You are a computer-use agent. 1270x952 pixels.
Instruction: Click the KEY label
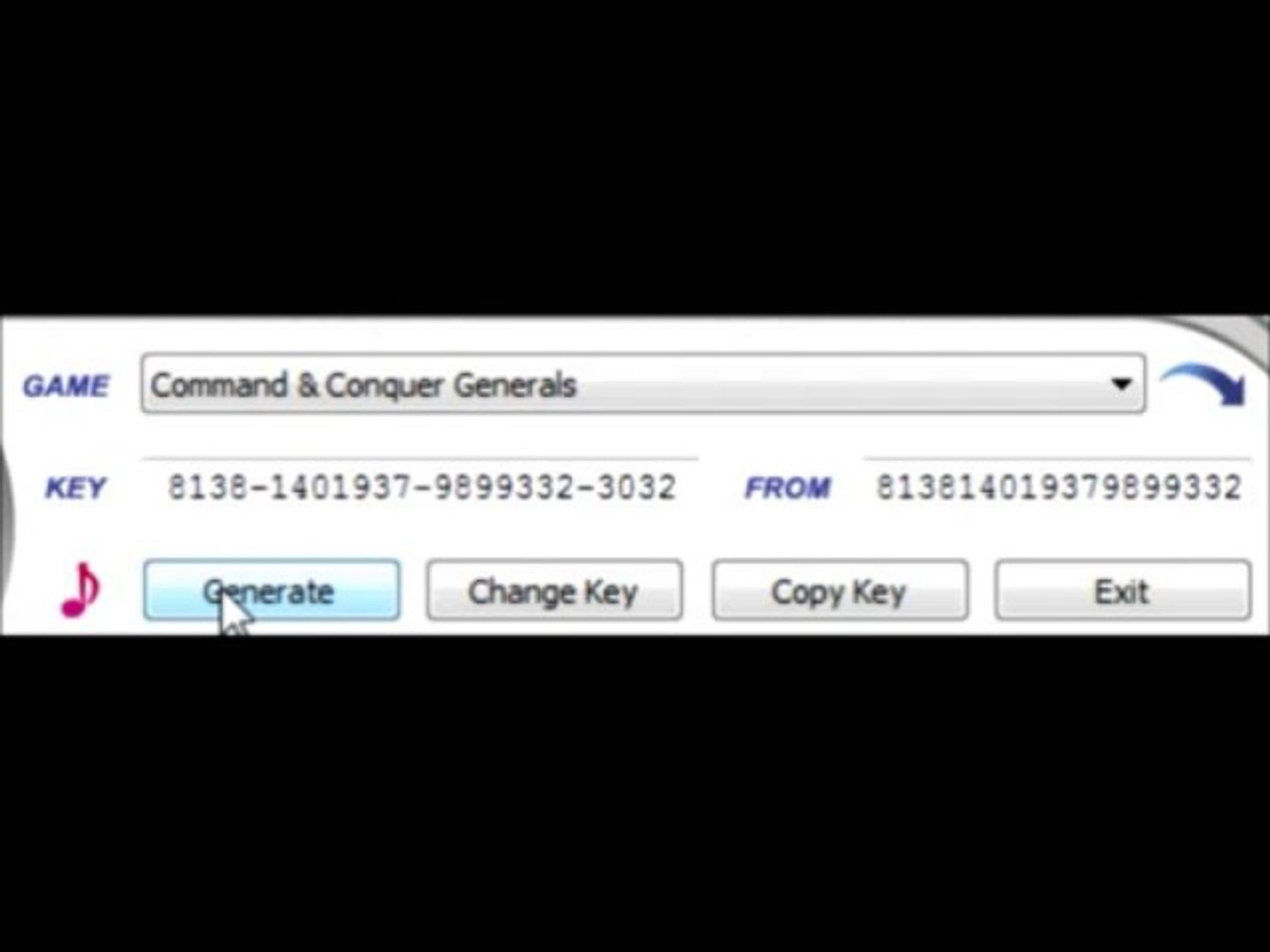(x=76, y=487)
